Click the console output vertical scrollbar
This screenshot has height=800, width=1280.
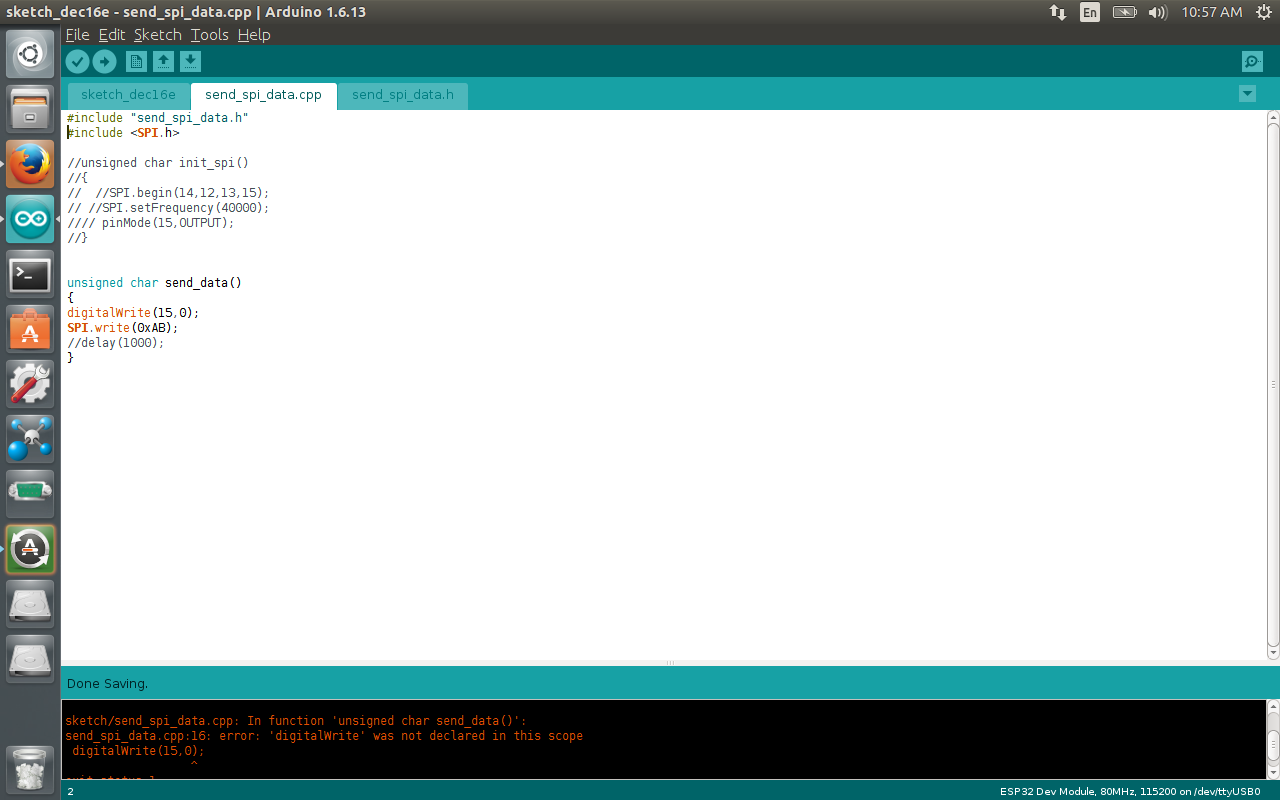coord(1272,740)
